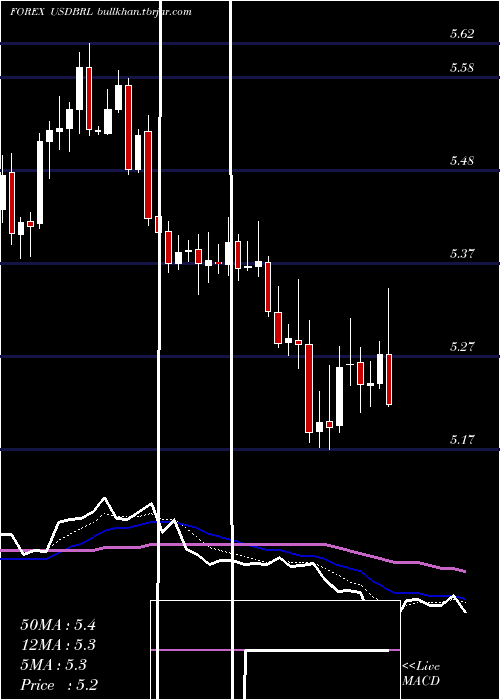Click the Price : 5.2 legend entry
This screenshot has height=700, width=500.
click(x=59, y=684)
